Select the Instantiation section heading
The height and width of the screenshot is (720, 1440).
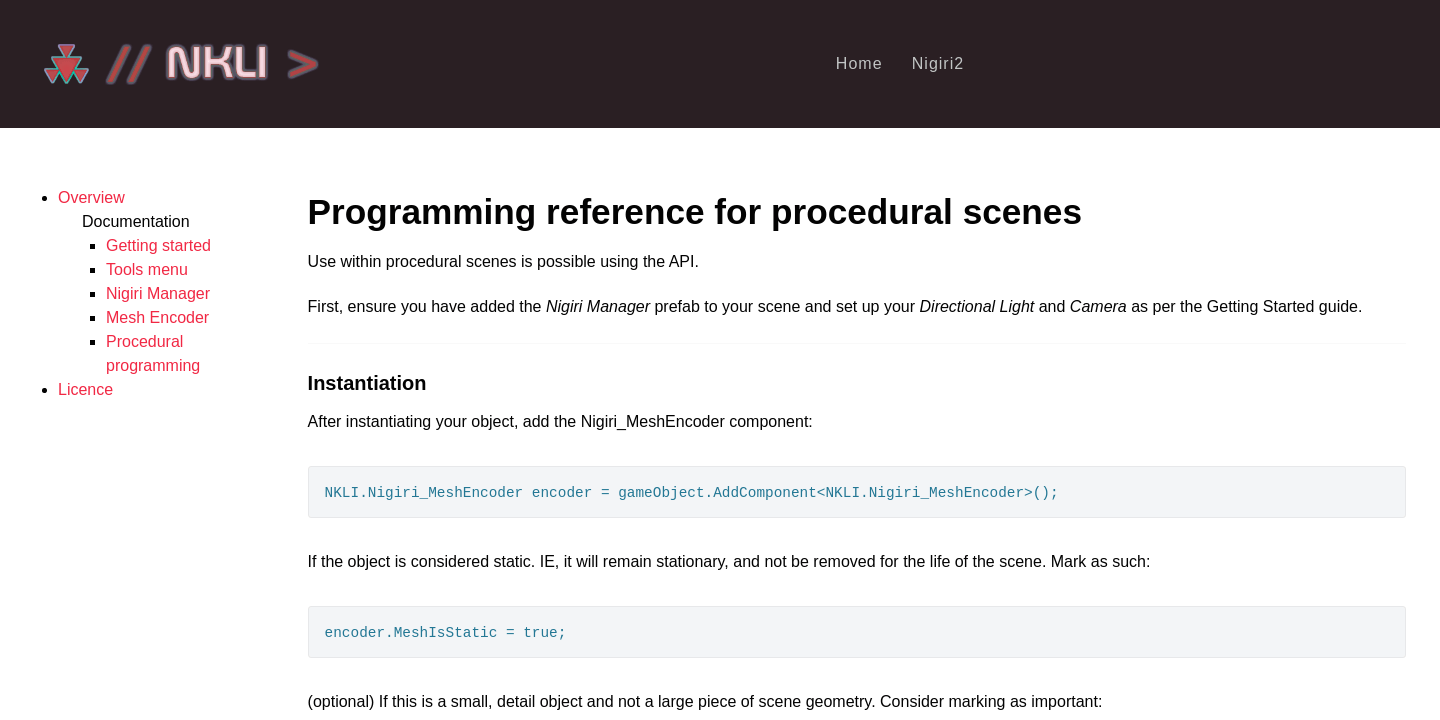click(367, 383)
